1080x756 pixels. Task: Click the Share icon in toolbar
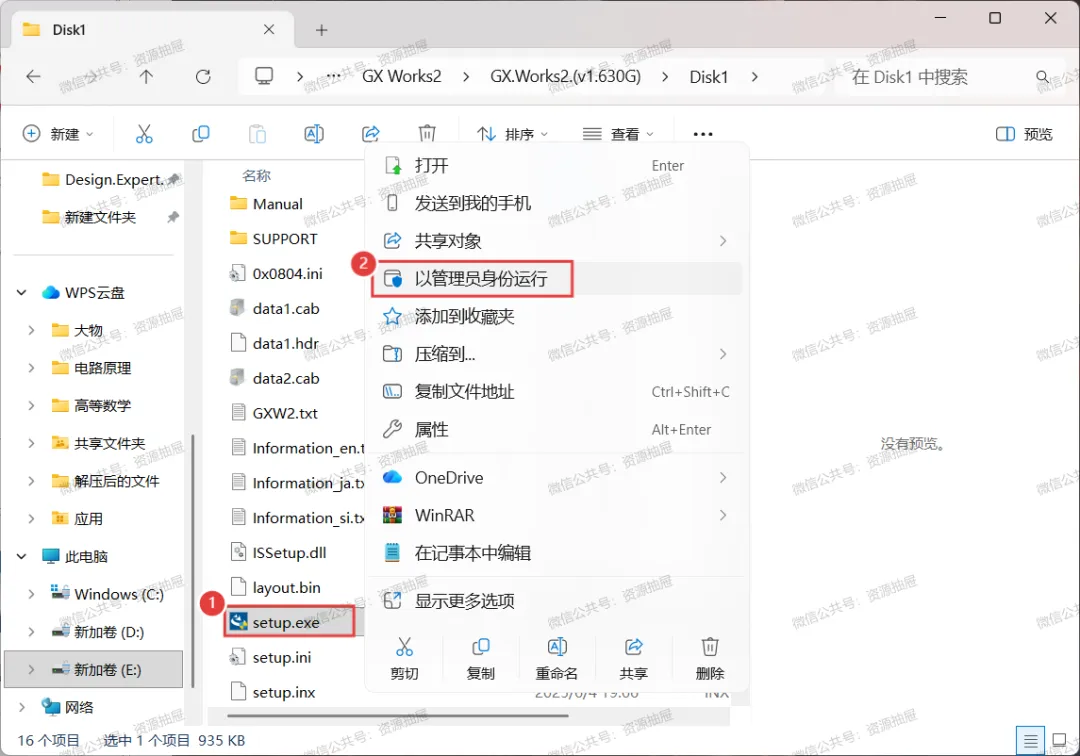coord(371,134)
